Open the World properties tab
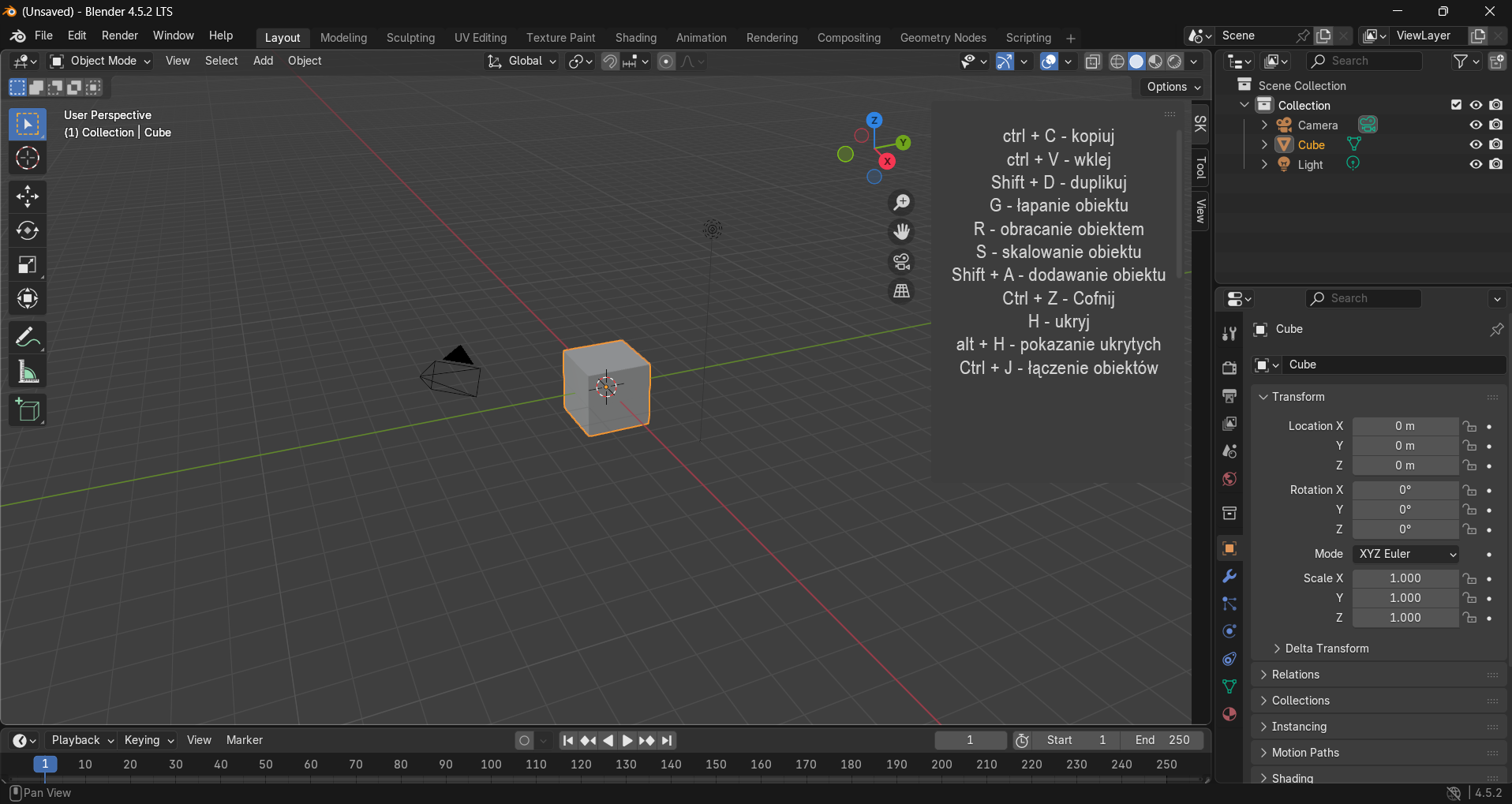Screen dimensions: 1512x804 (1229, 479)
